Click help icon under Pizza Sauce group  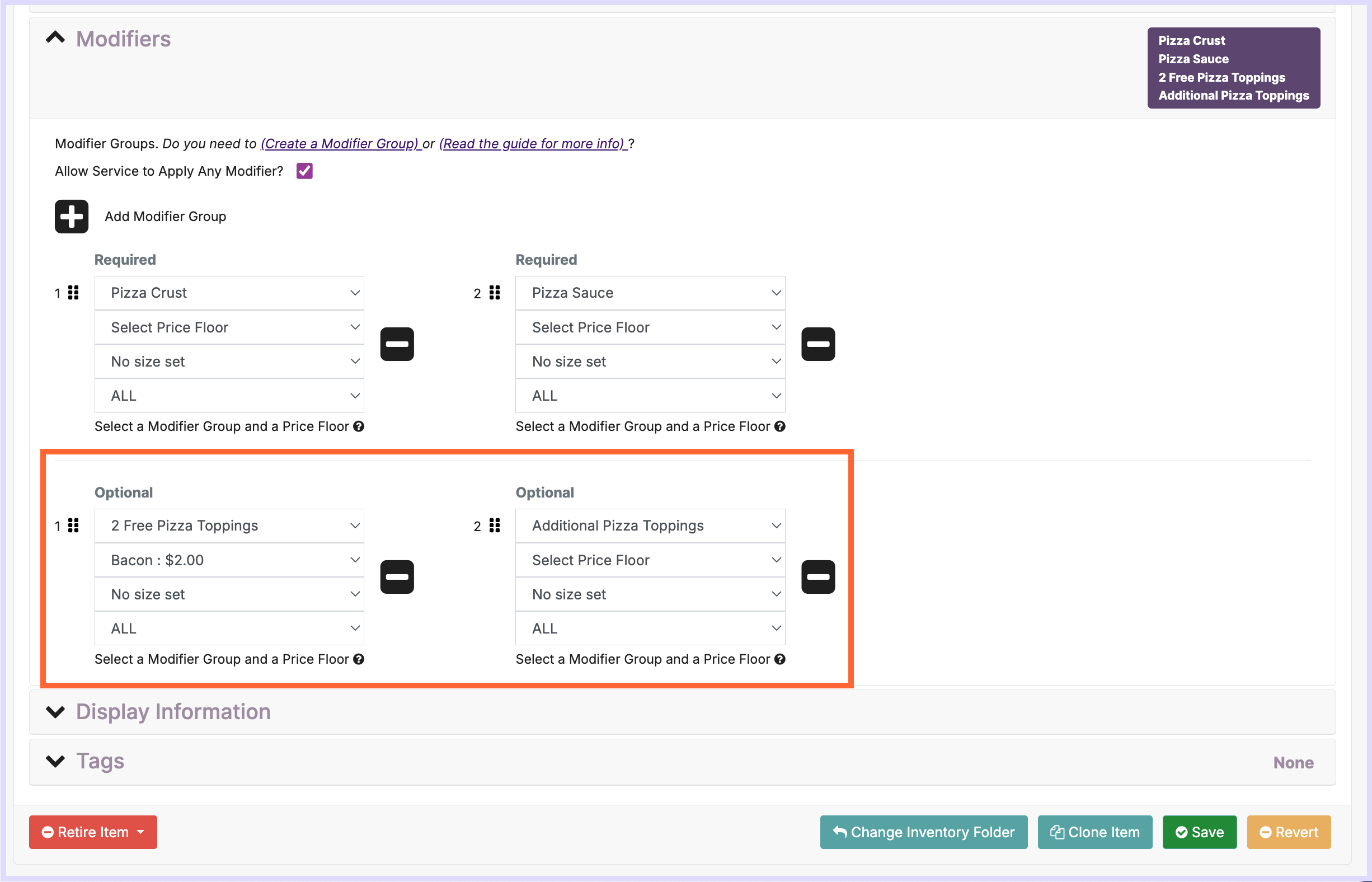pyautogui.click(x=779, y=426)
